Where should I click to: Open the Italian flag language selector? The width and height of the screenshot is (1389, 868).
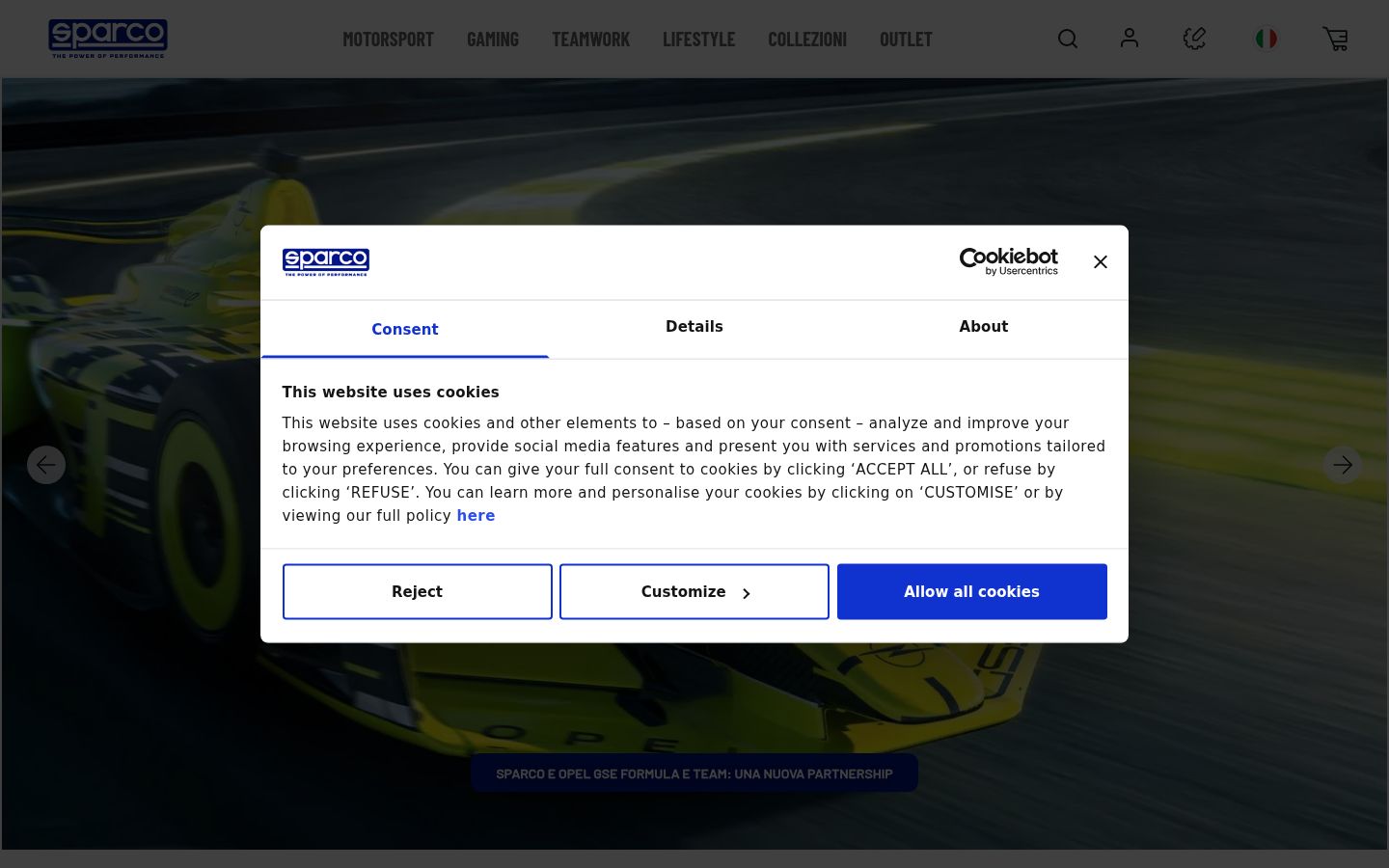1266,39
